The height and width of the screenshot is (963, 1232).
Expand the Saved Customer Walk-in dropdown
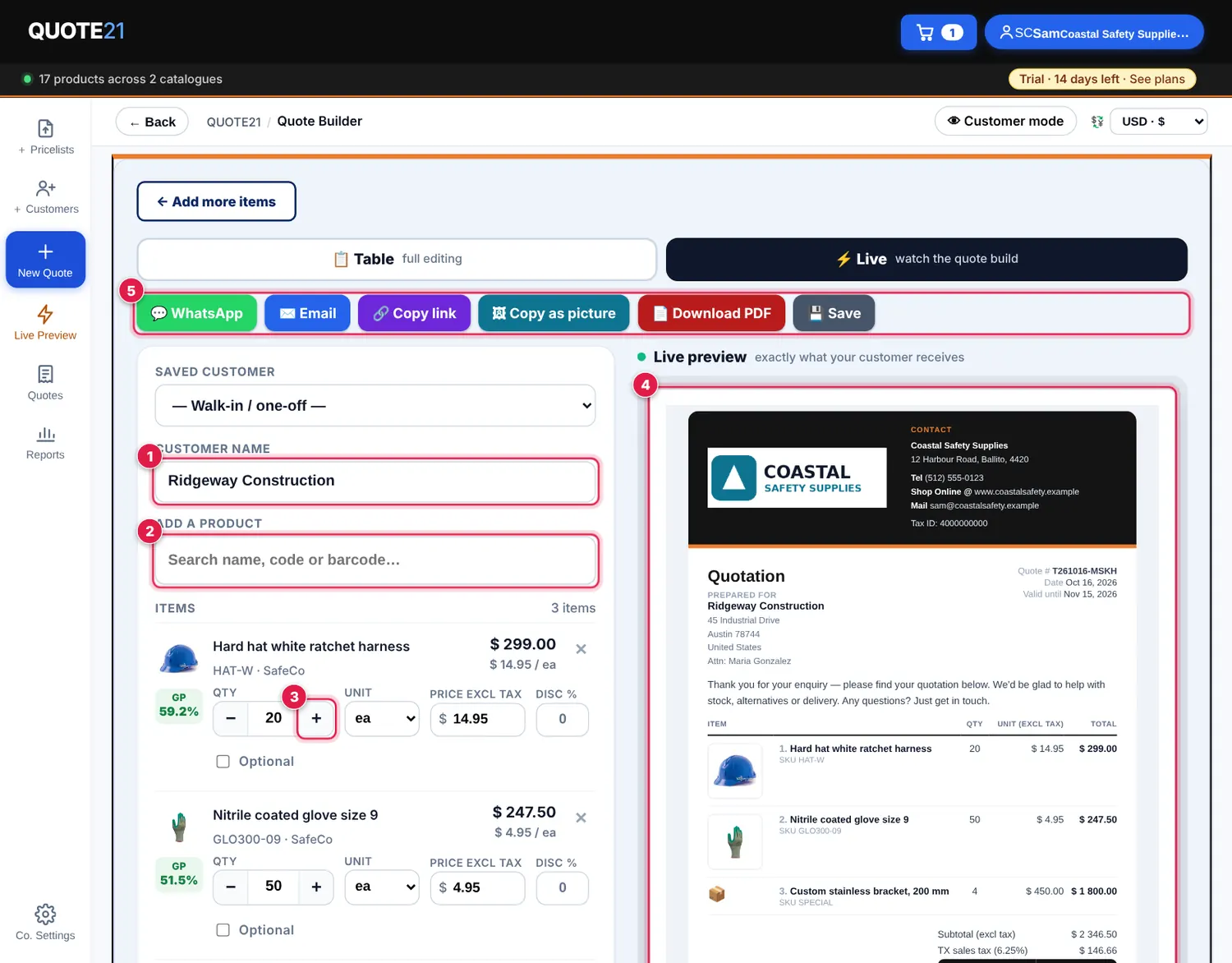[x=375, y=406]
